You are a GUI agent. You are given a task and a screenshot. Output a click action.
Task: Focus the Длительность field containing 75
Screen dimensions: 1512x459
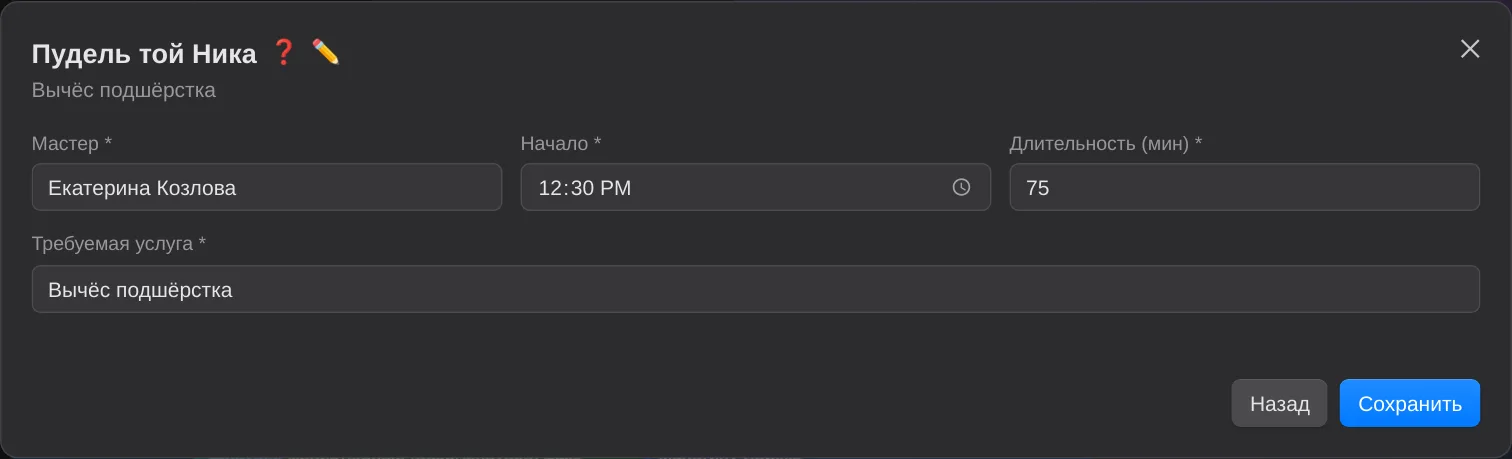point(1244,187)
